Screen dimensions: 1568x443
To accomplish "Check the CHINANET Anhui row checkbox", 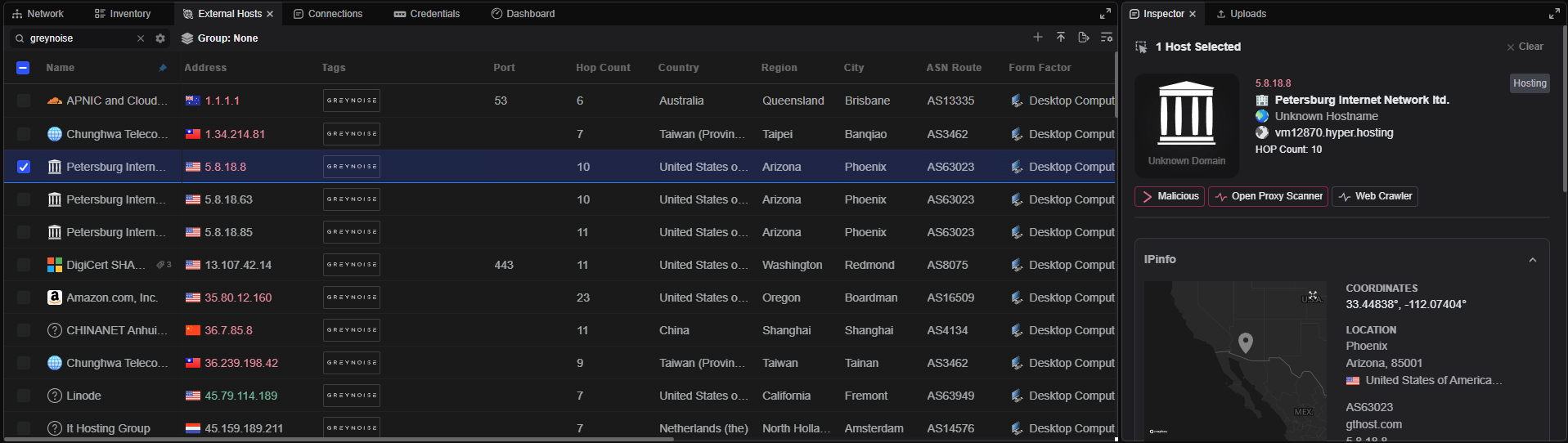I will click(24, 330).
